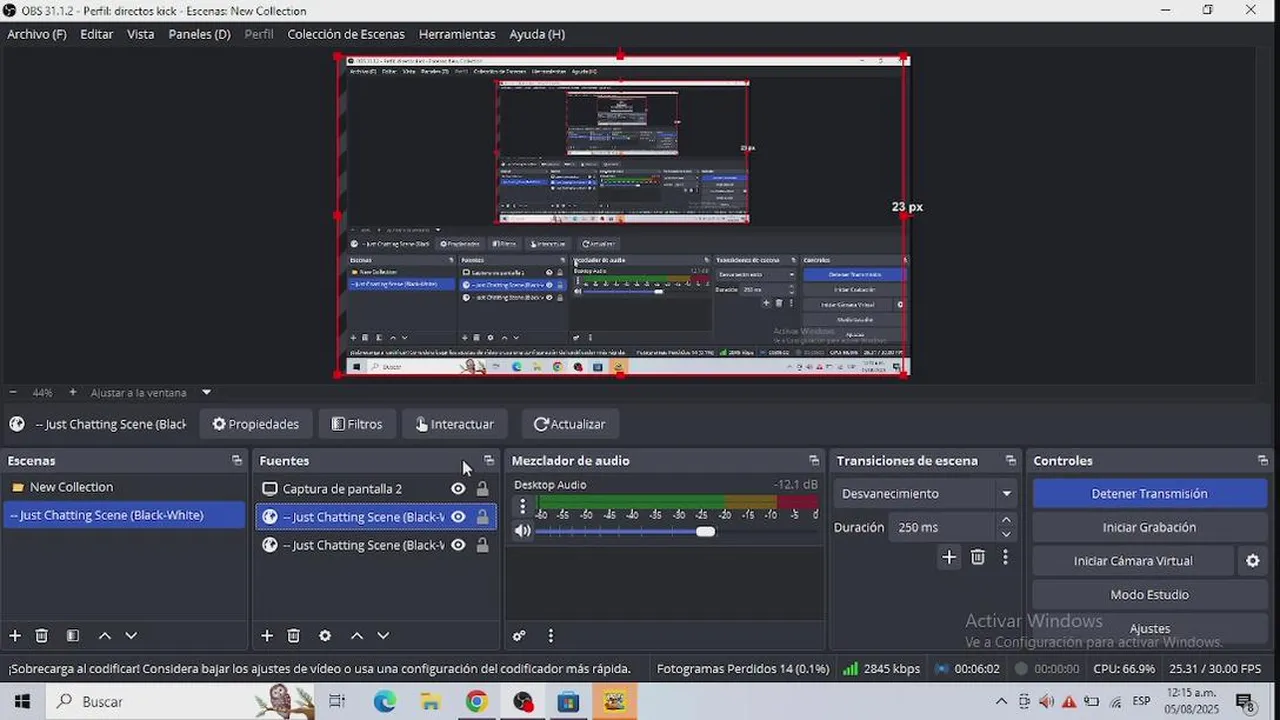Move scene up in Escenas list

[104, 635]
